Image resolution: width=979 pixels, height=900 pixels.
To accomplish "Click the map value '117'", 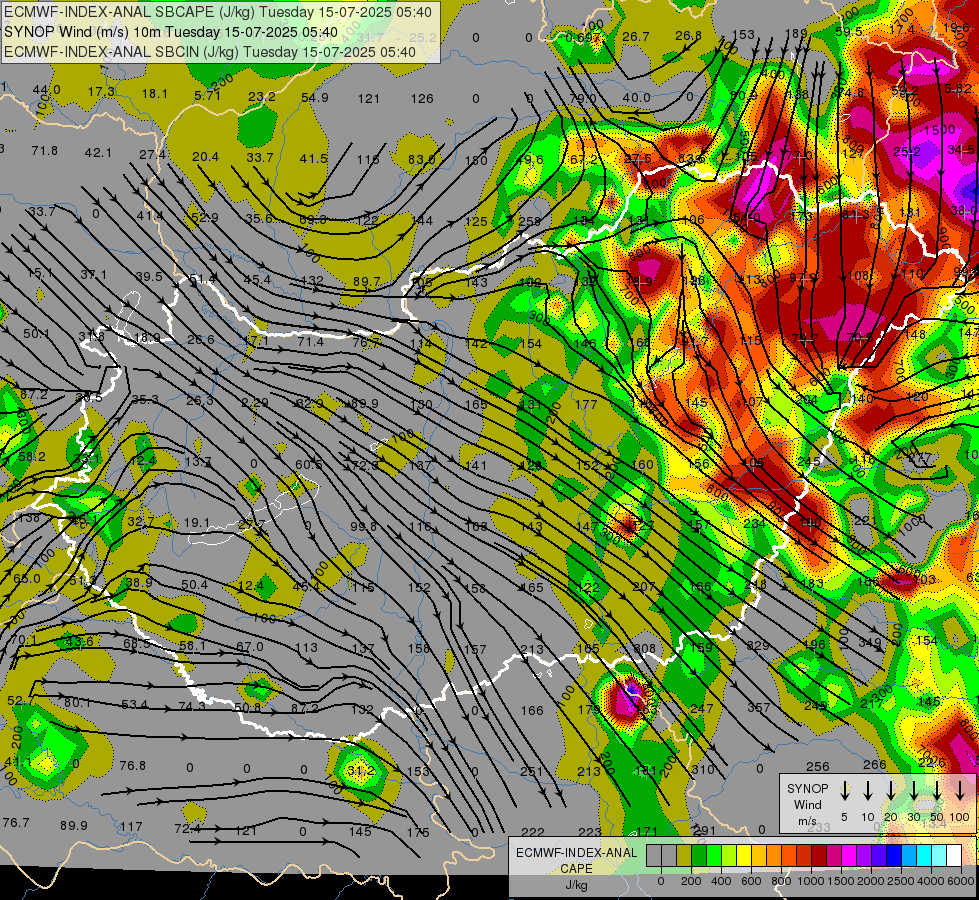I will coord(131,827).
